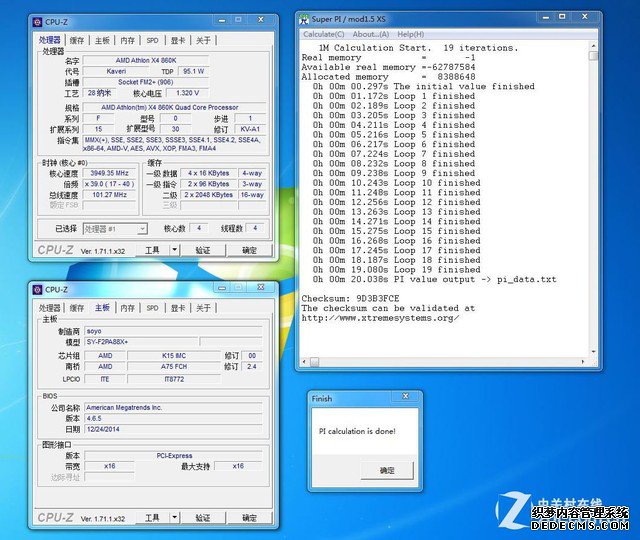Open 显卡 tab in bottom CPU-Z window

[x=178, y=308]
